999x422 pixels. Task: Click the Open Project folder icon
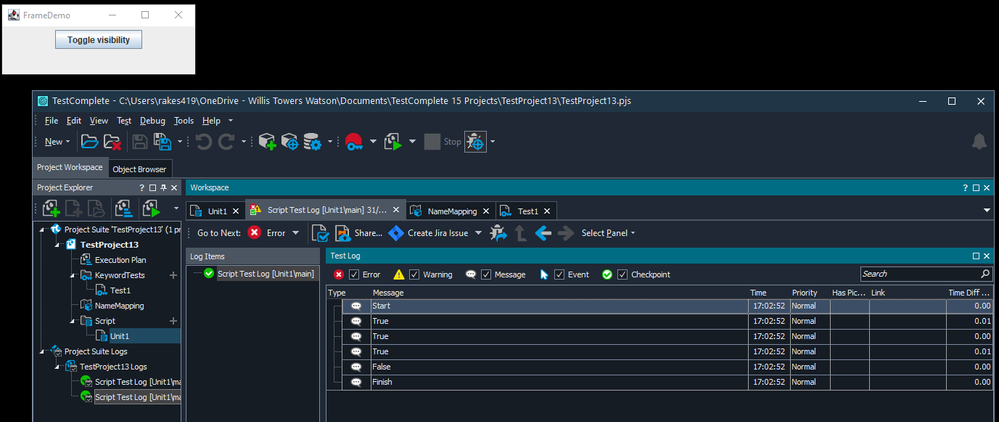click(x=89, y=142)
